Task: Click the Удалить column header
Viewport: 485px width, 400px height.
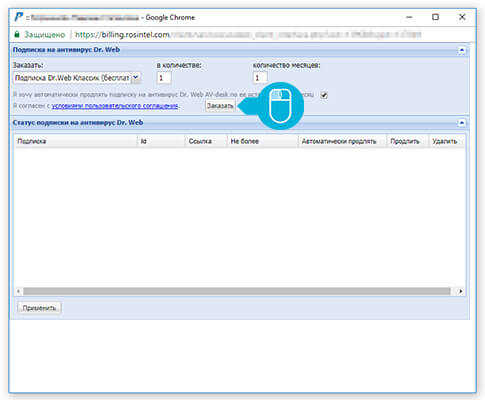Action: (x=447, y=141)
